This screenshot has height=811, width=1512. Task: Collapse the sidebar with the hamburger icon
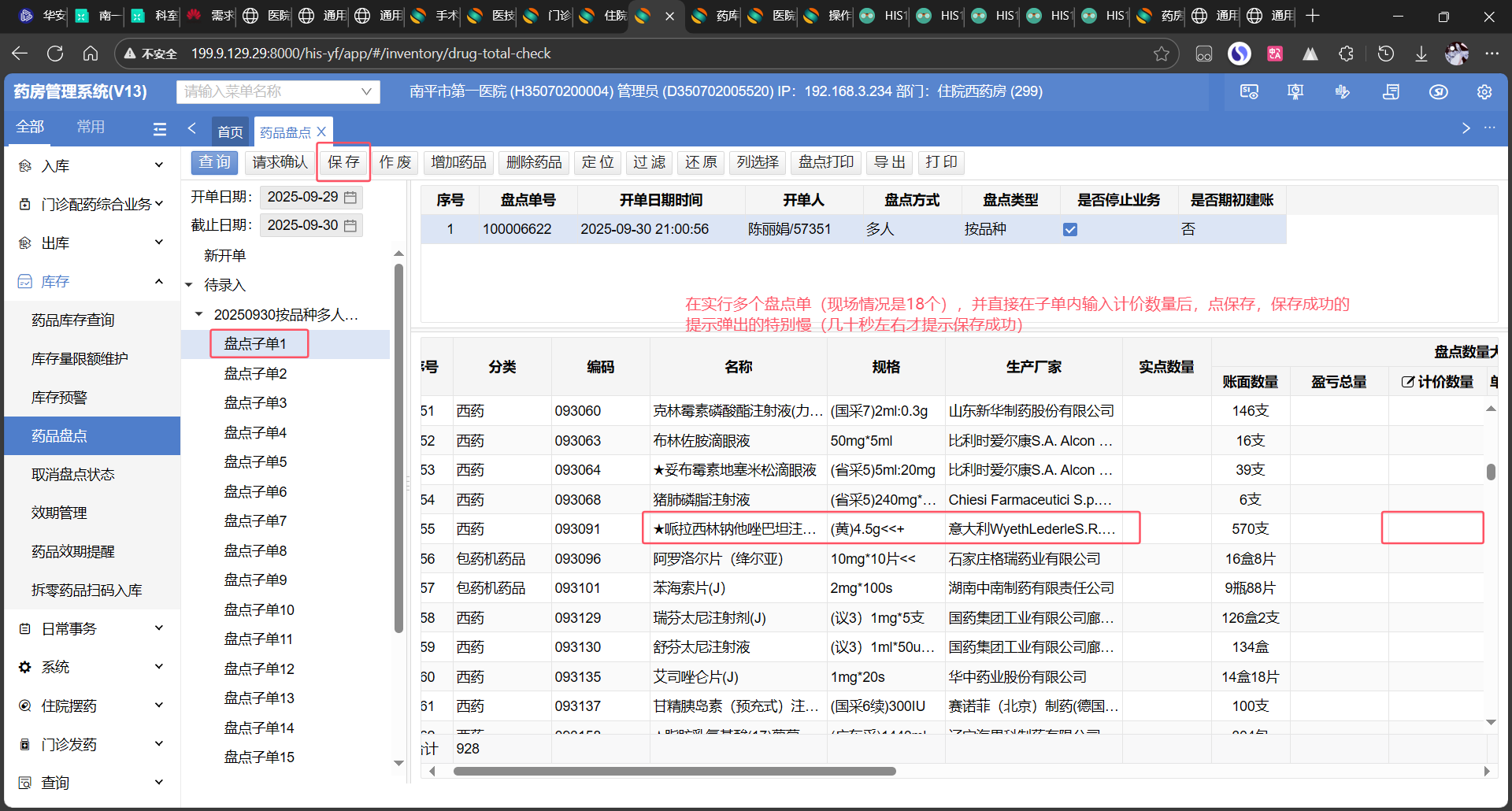click(x=160, y=129)
